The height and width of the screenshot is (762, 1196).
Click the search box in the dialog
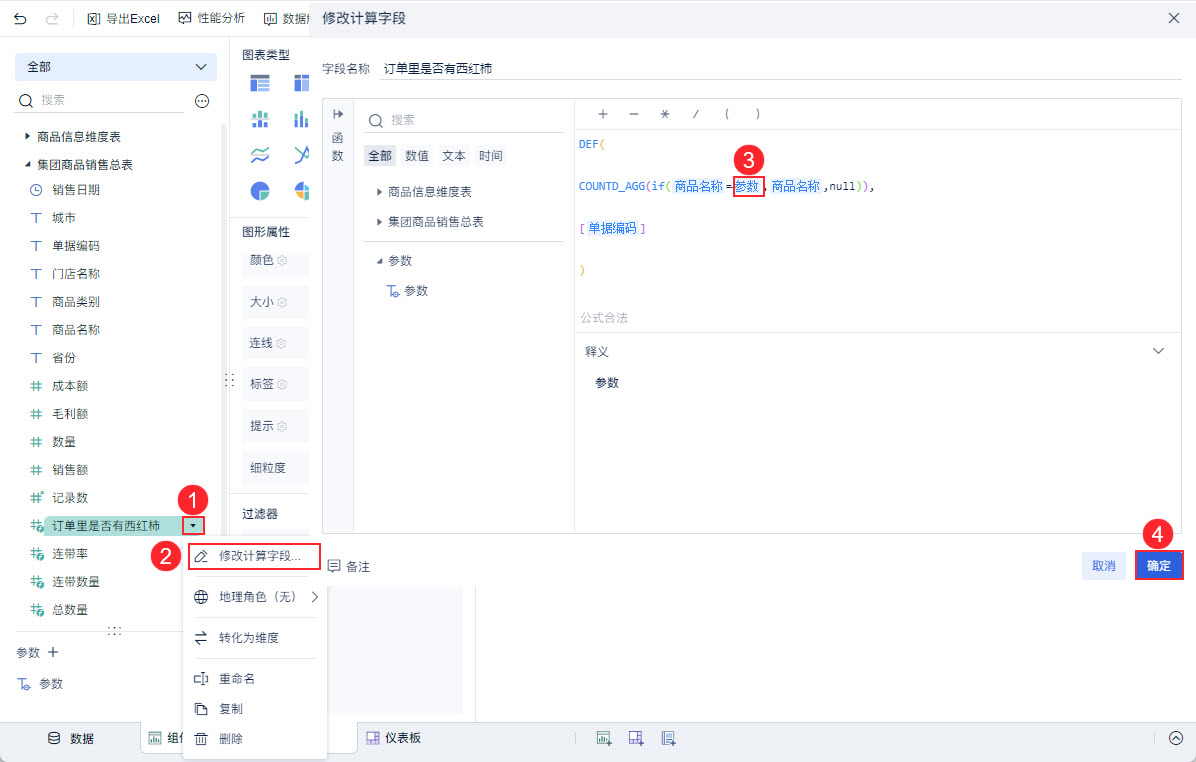click(465, 120)
